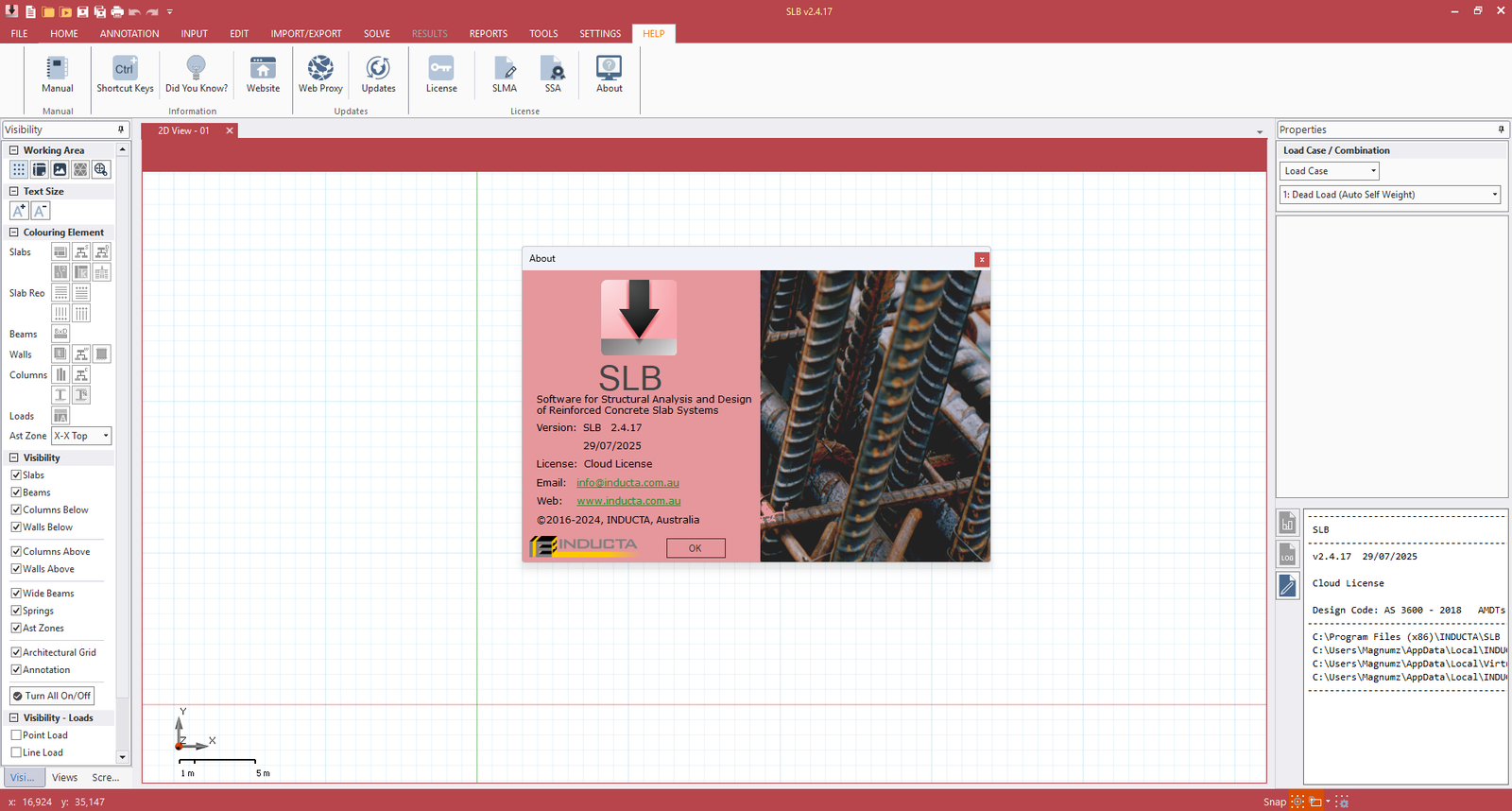Image resolution: width=1512 pixels, height=811 pixels.
Task: Click the Save icon in quick access toolbar
Action: click(x=82, y=11)
